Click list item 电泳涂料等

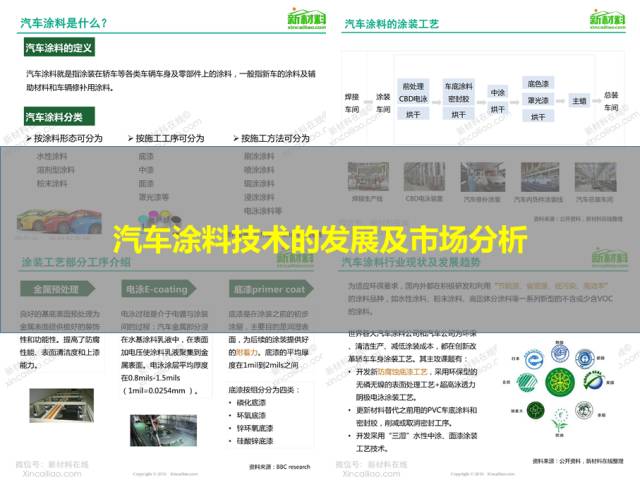(263, 211)
